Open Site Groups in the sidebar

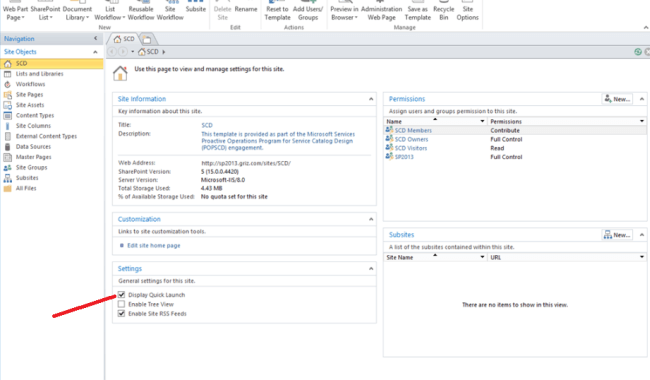pos(32,167)
